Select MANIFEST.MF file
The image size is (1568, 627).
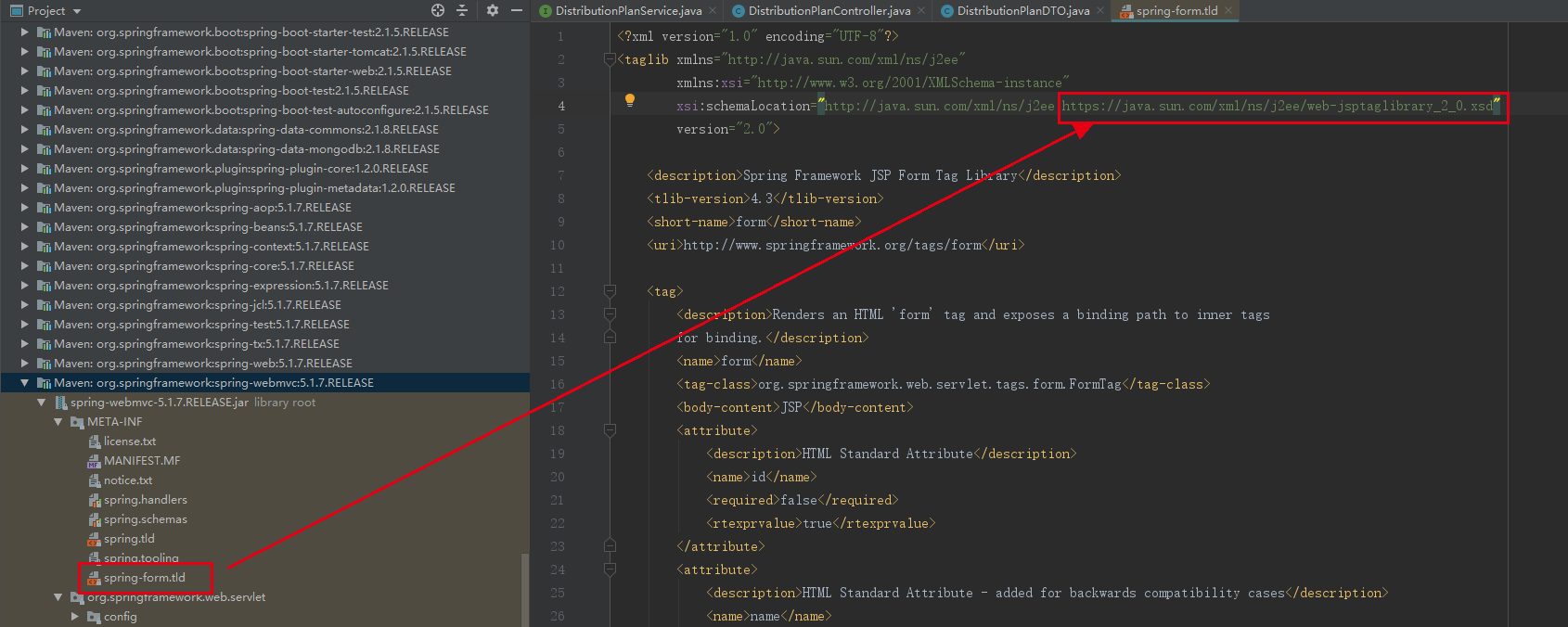[x=142, y=460]
